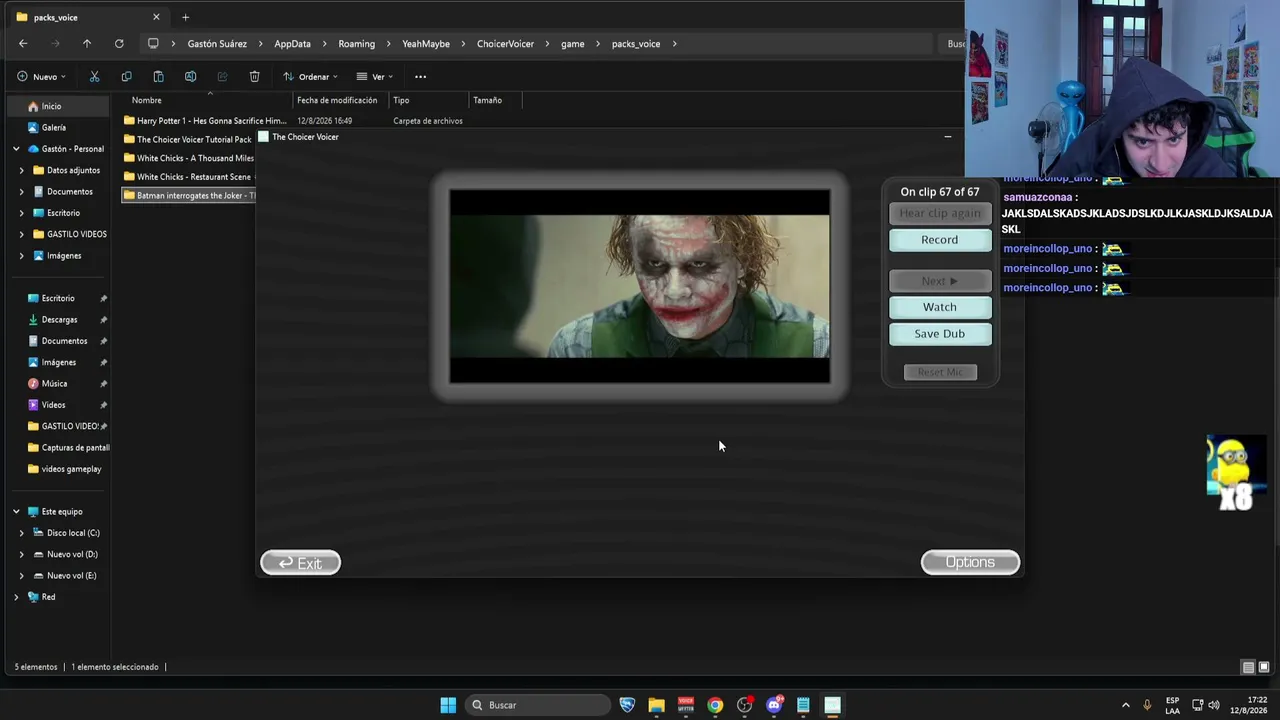Click the Buscar taskbar search box
Viewport: 1280px width, 720px height.
coord(537,705)
